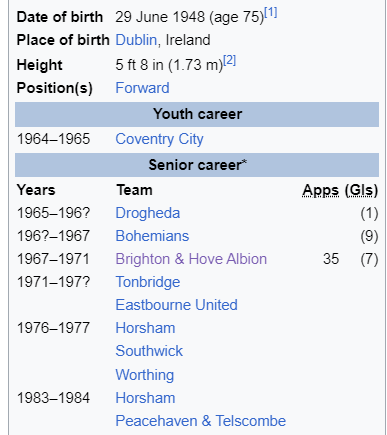Select the Horsham link for 1976–1977

pos(145,328)
